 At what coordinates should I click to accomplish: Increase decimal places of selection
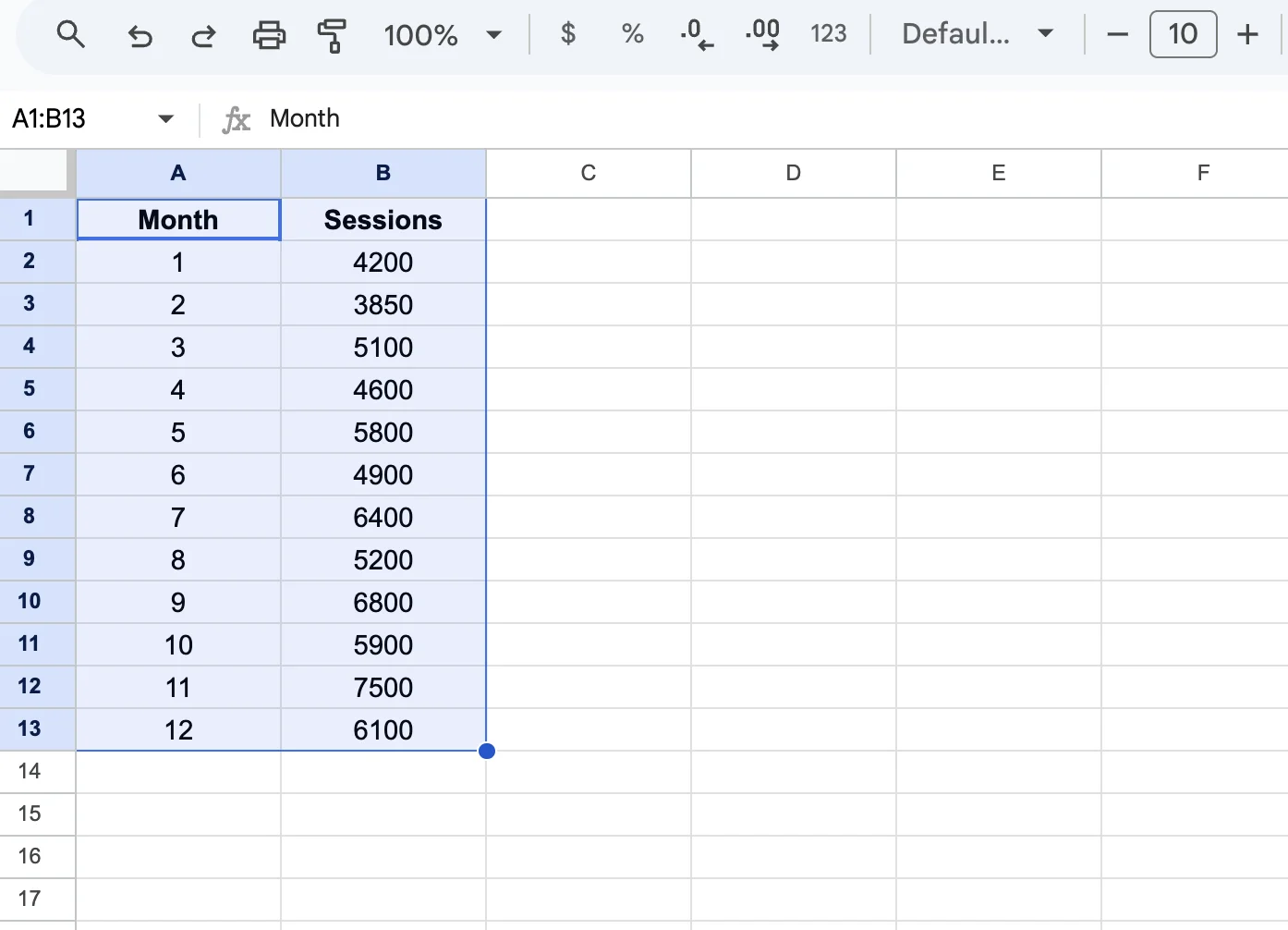click(762, 34)
